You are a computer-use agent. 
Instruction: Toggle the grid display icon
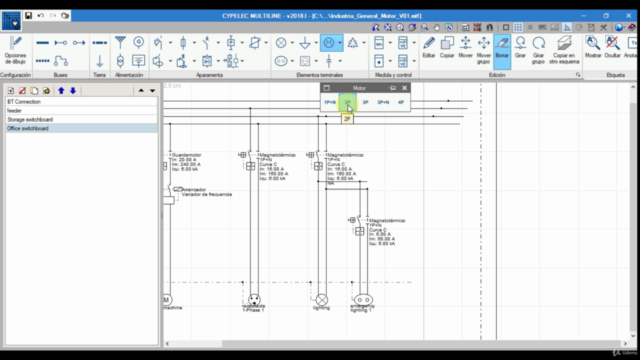pyautogui.click(x=518, y=27)
